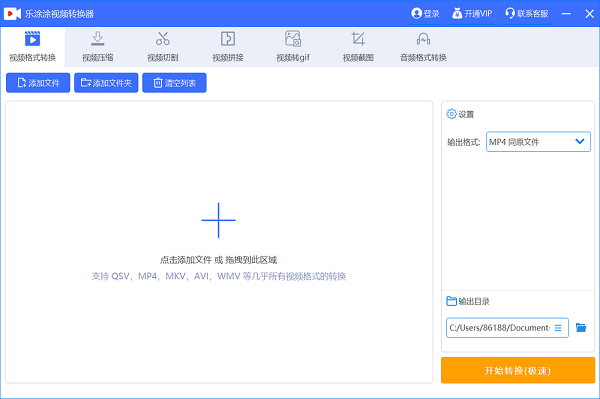600x399 pixels.
Task: Click 登录 to sign in
Action: [x=425, y=14]
